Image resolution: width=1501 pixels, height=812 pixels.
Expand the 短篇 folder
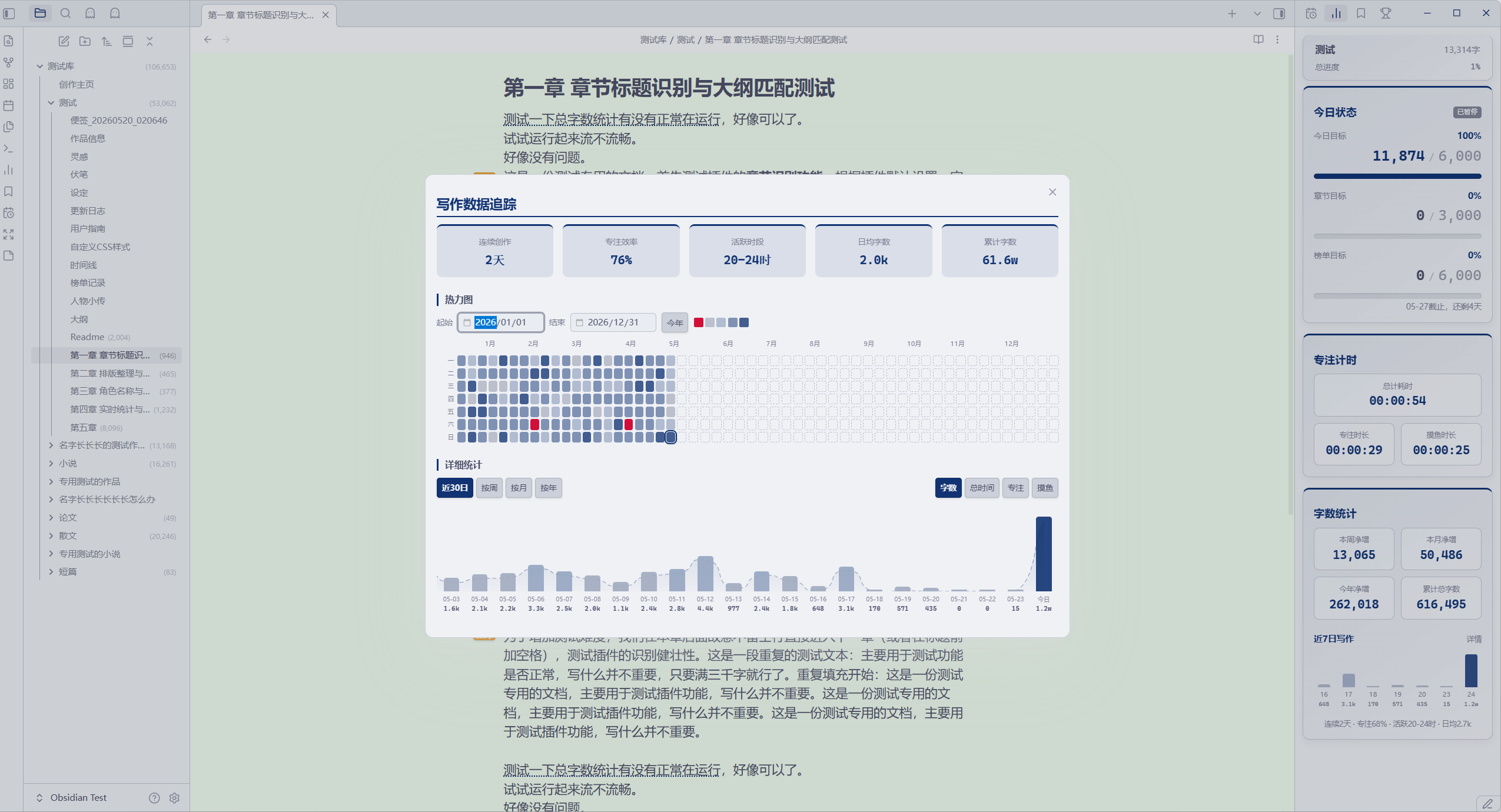[51, 572]
